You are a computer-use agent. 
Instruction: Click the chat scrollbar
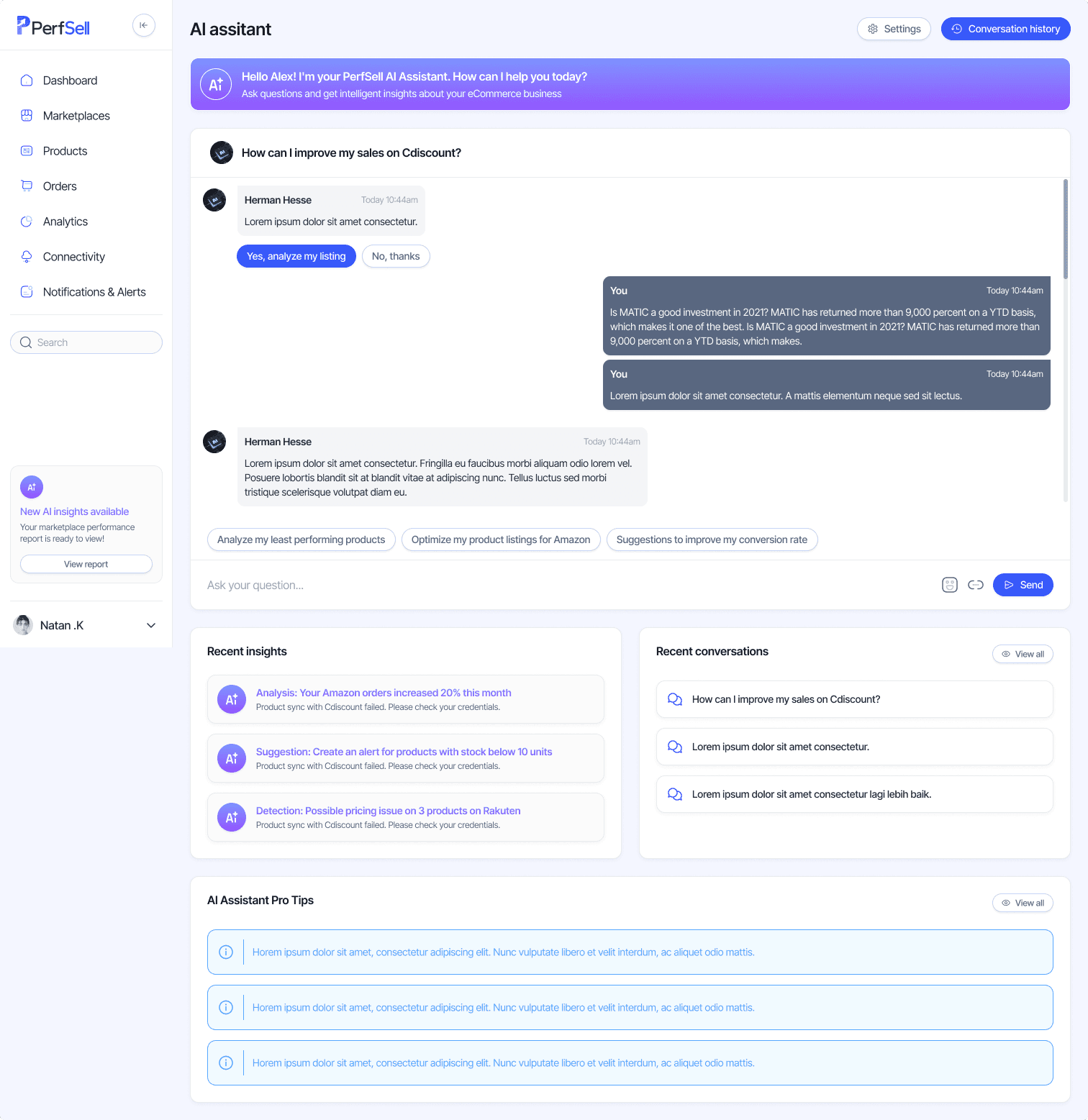(x=1066, y=229)
